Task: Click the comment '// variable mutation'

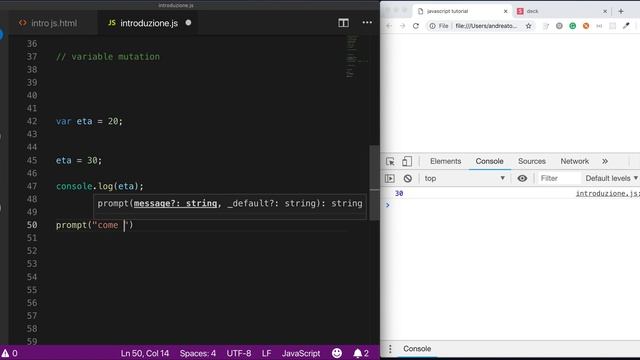Action: coord(108,57)
